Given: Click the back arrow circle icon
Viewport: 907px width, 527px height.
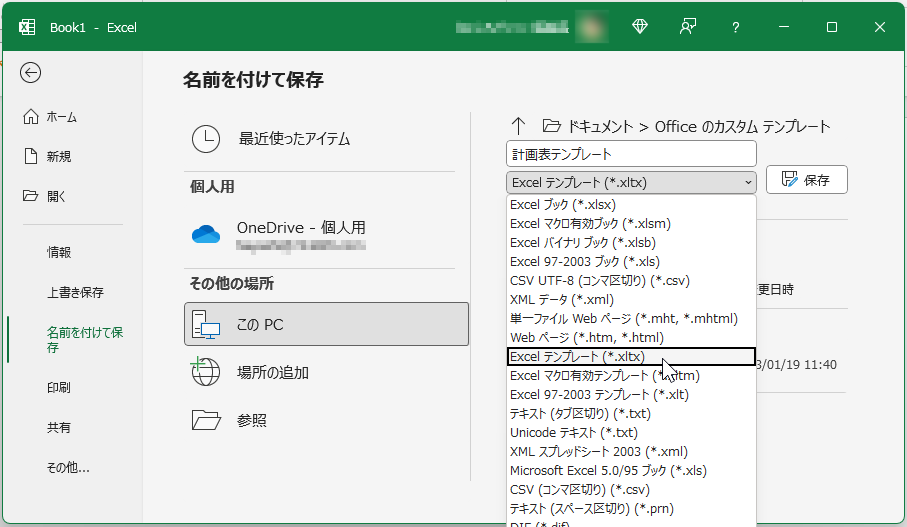Looking at the screenshot, I should [x=30, y=72].
